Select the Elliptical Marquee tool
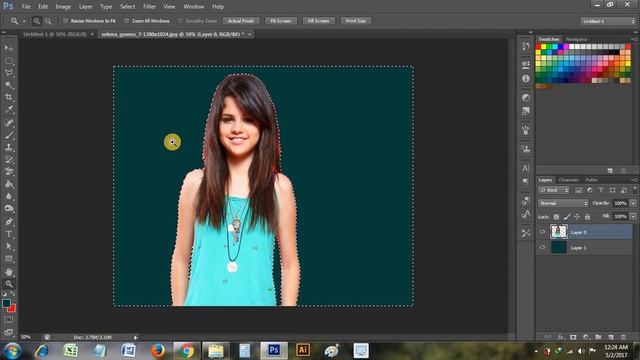Image resolution: width=640 pixels, height=360 pixels. pyautogui.click(x=9, y=61)
